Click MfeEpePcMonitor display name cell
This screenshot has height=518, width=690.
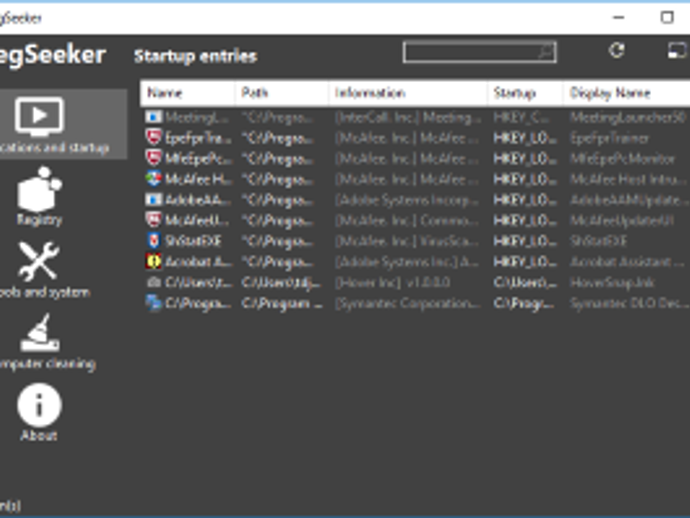[622, 159]
